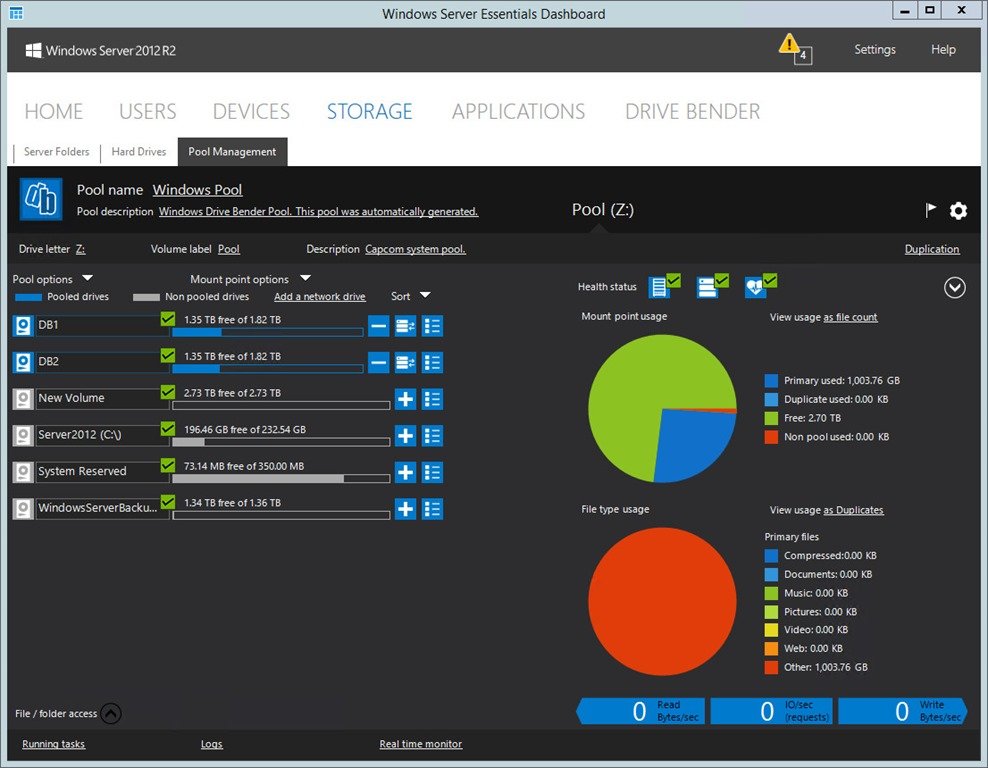Expand the File / folder access panel
This screenshot has width=988, height=768.
click(111, 713)
